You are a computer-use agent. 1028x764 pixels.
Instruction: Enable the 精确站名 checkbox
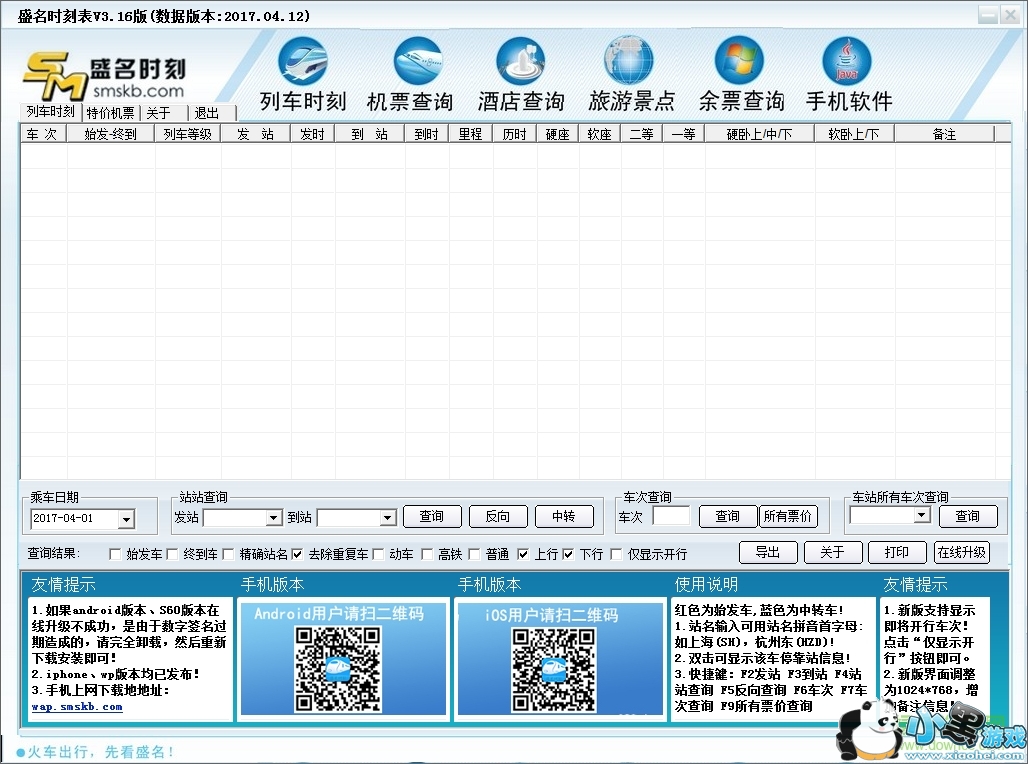coord(228,554)
